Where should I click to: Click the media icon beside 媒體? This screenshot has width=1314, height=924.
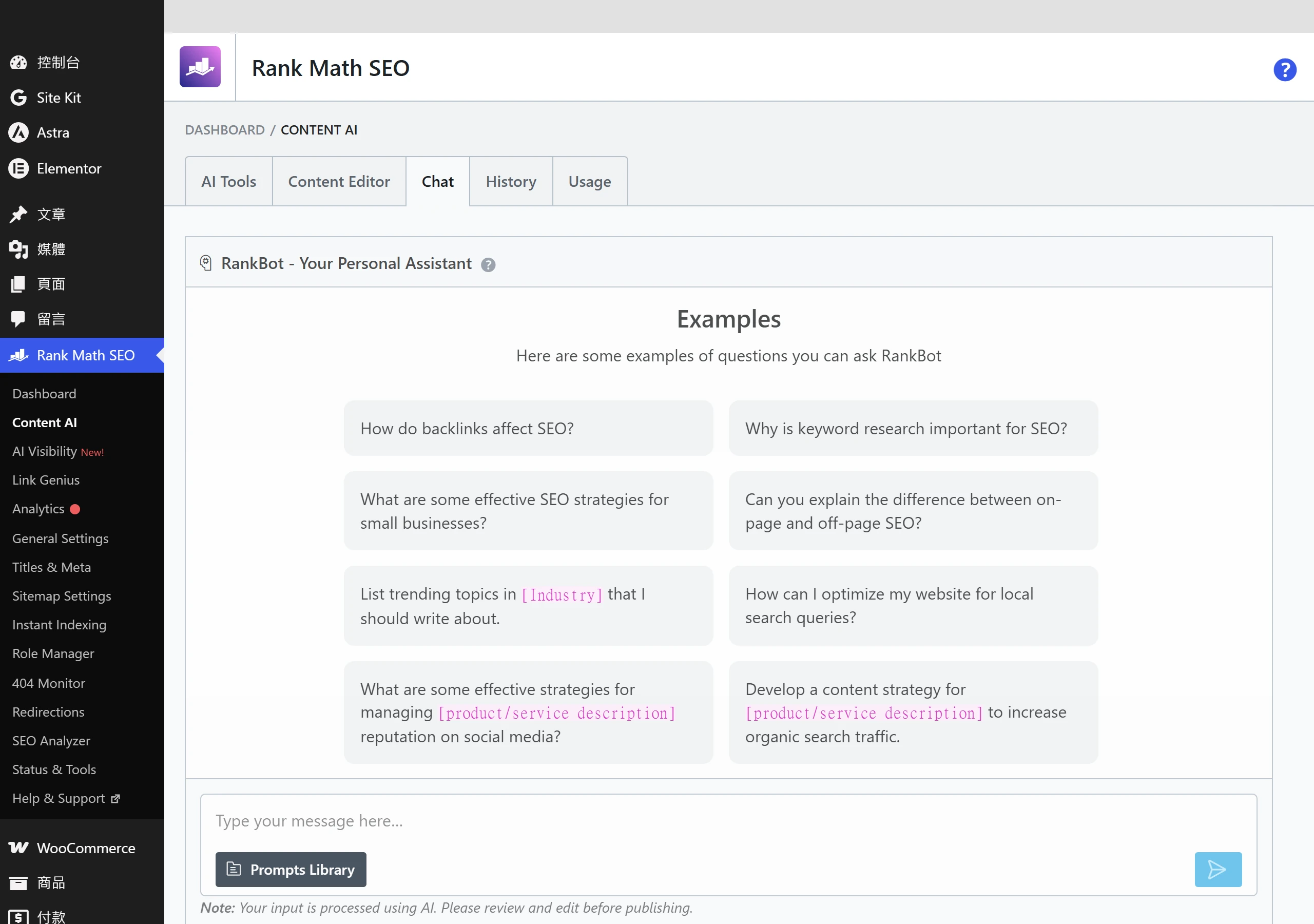tap(18, 249)
